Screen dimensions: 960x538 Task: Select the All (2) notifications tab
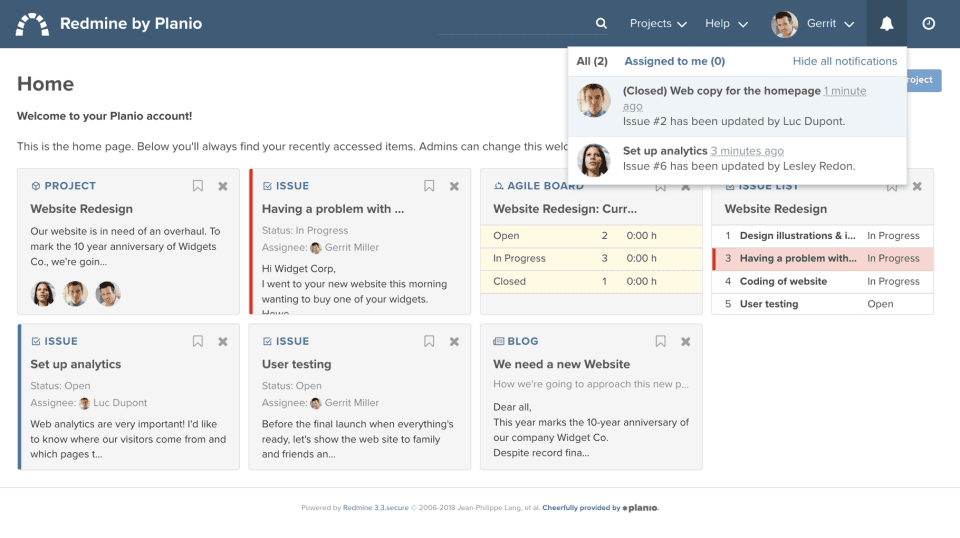[592, 61]
